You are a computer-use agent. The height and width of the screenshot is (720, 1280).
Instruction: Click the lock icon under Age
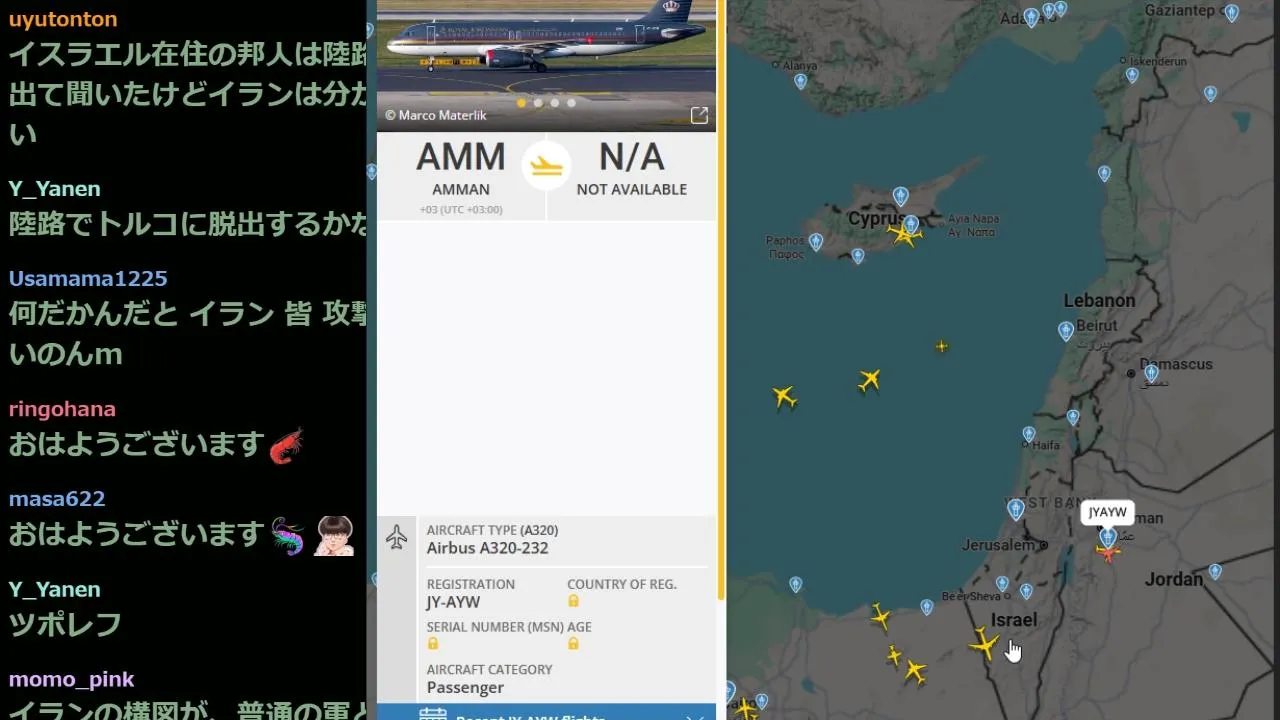click(574, 644)
